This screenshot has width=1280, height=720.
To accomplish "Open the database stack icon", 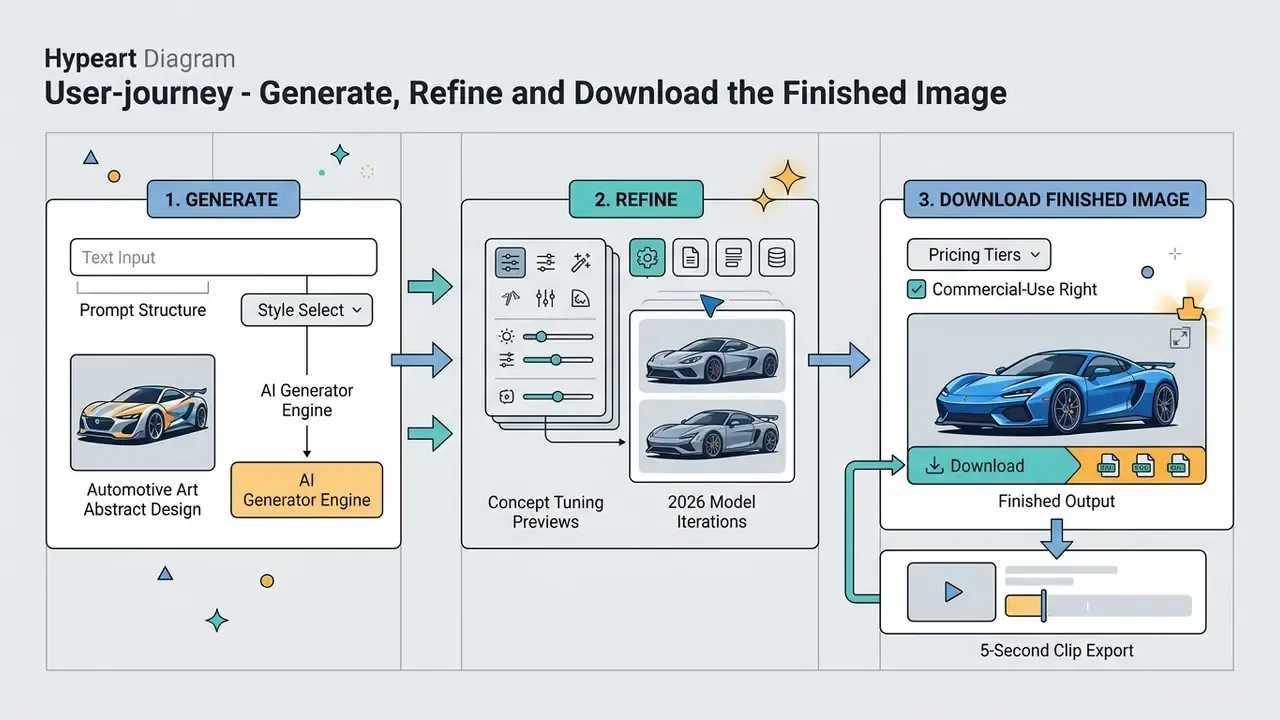I will click(777, 258).
